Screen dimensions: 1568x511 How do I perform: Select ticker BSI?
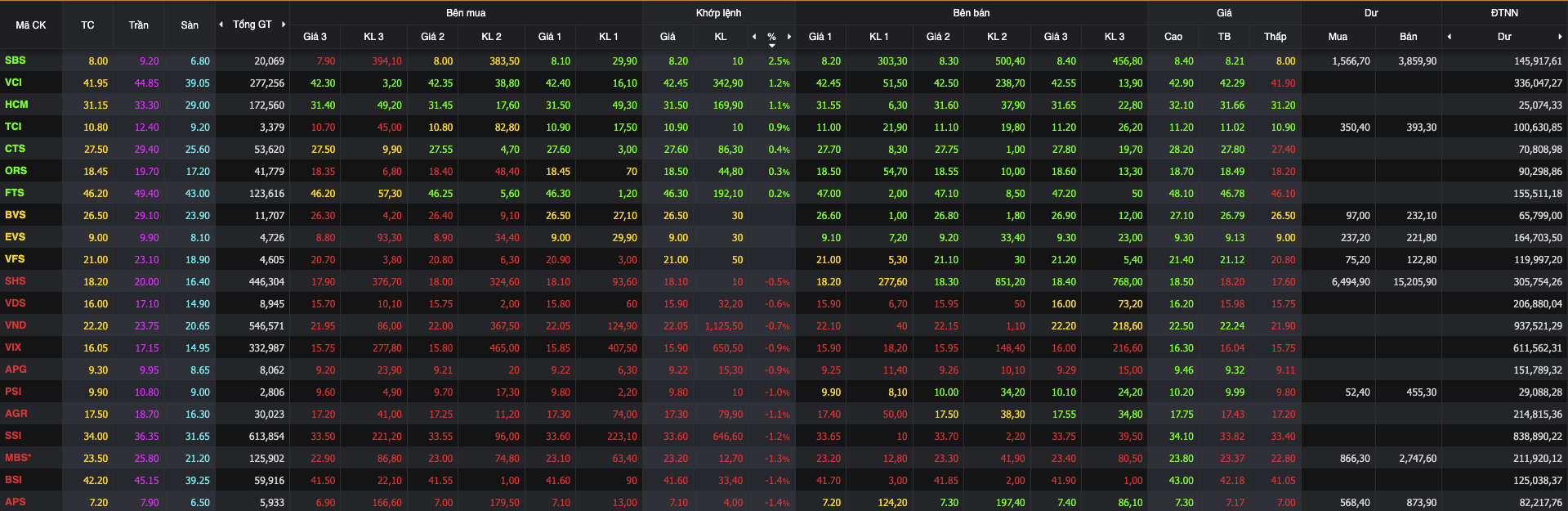pos(13,480)
